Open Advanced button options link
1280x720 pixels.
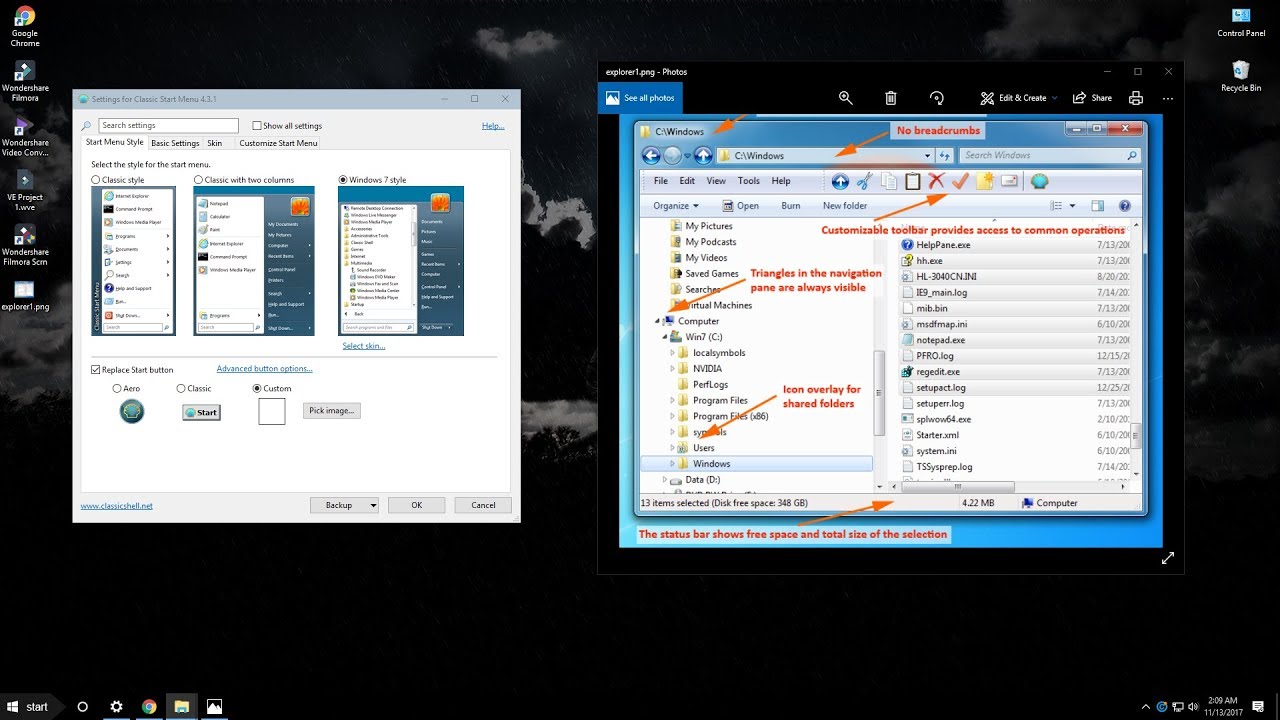[x=264, y=369]
